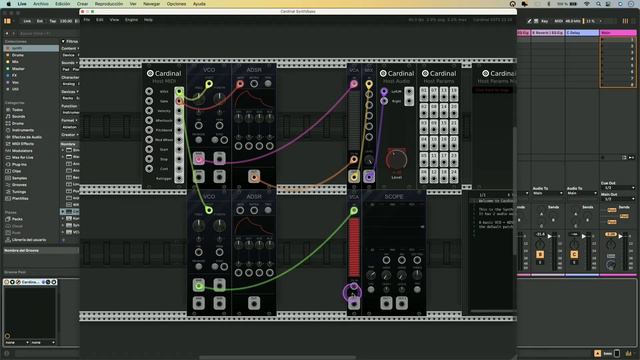Toggle the draw mode pencil icon
Screen dimensions: 640x360
[529, 21]
